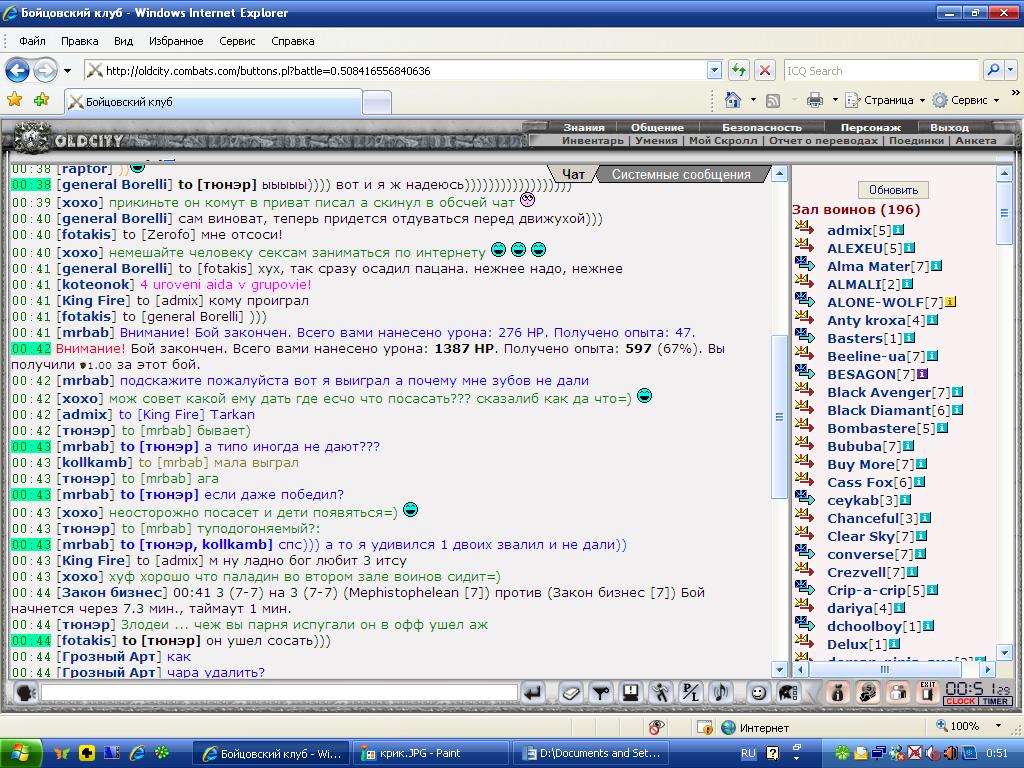Click the eraser clear chat icon
This screenshot has height=768, width=1024.
pyautogui.click(x=570, y=693)
